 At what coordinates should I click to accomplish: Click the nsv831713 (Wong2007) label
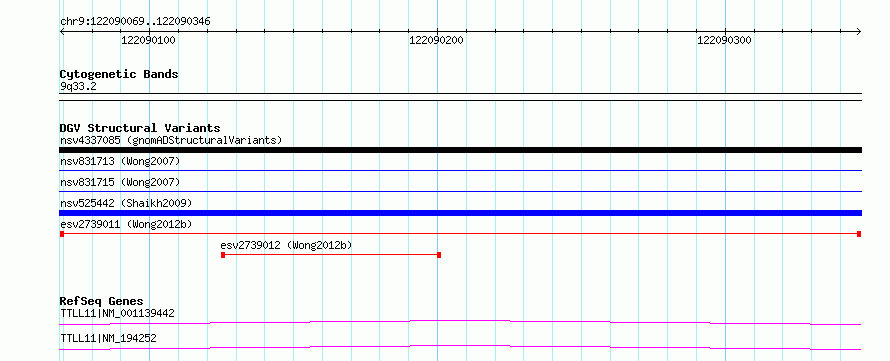(120, 161)
